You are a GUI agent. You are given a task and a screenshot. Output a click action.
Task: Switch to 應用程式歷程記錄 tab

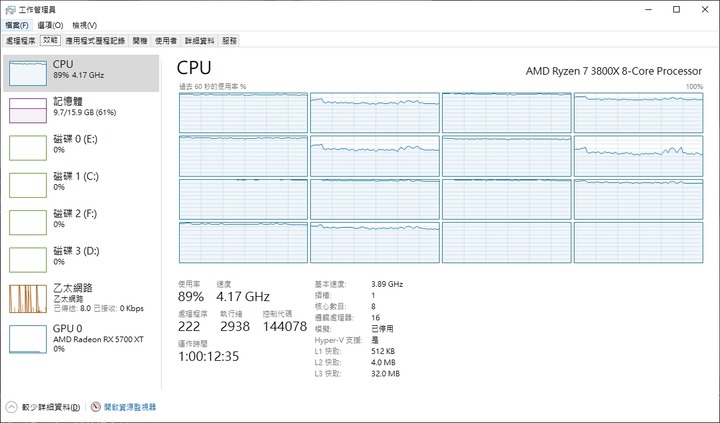coord(95,41)
